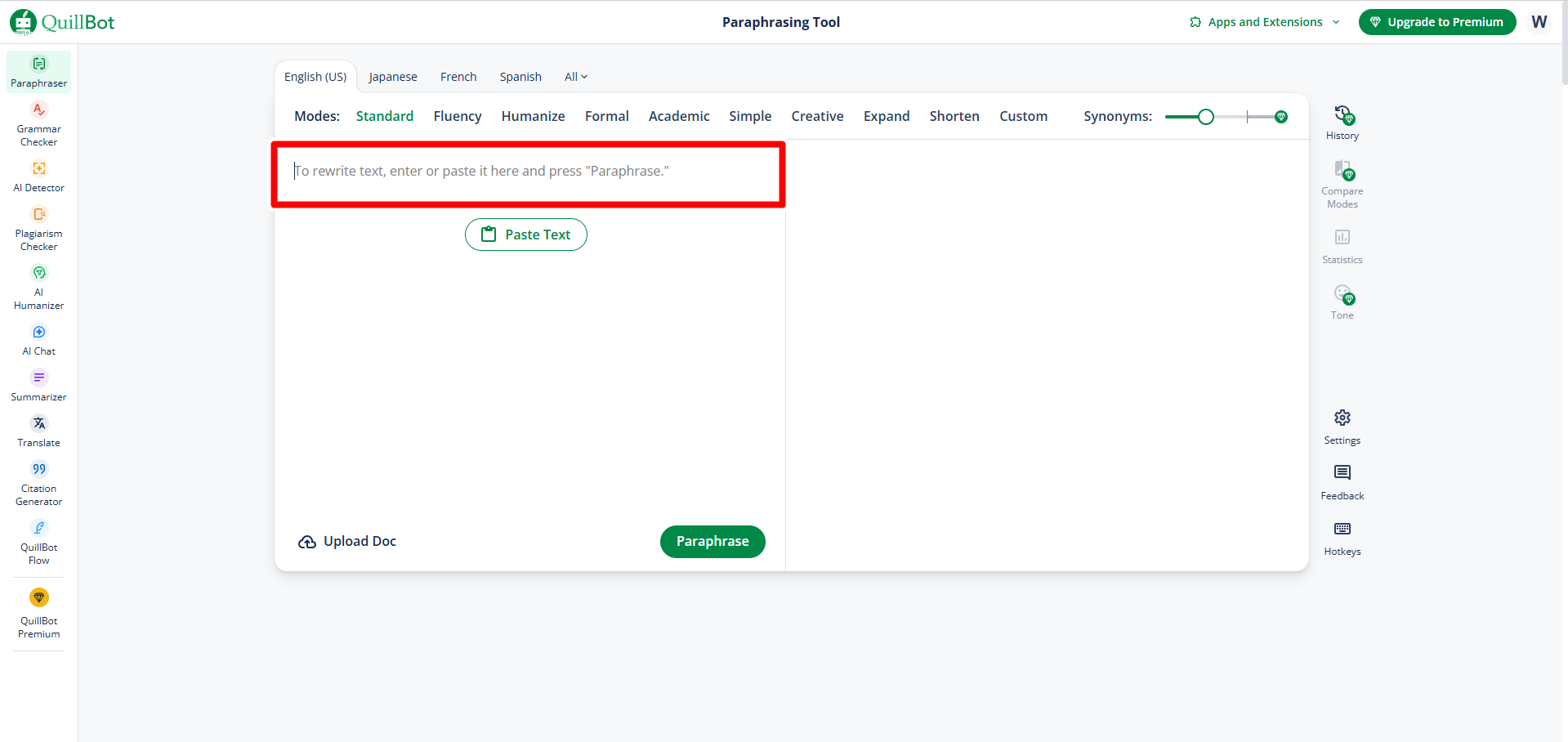Screen dimensions: 1568x742
Task: Focus the text input area
Action: tap(529, 174)
